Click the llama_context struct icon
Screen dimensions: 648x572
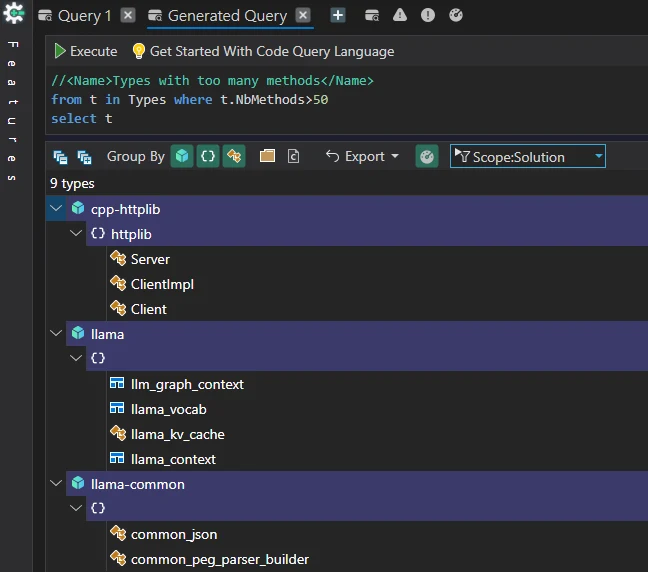point(117,458)
